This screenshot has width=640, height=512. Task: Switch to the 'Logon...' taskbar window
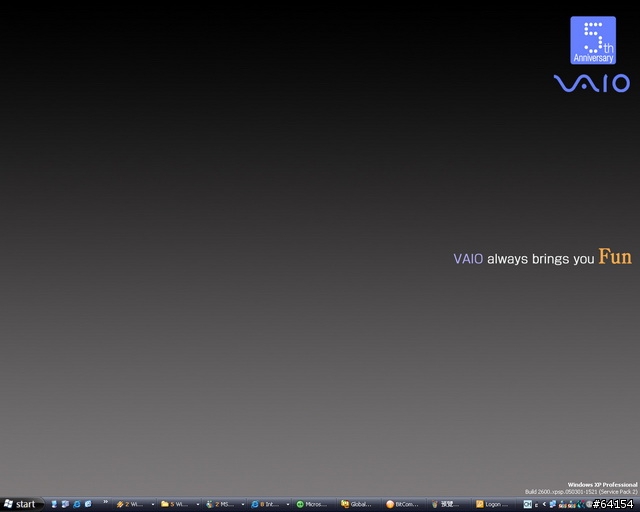pos(493,505)
